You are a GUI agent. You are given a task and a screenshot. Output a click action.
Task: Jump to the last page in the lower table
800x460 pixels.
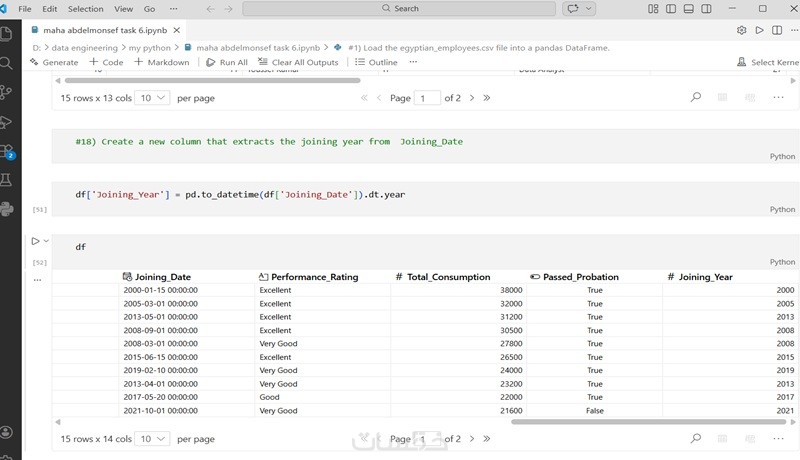coord(487,439)
